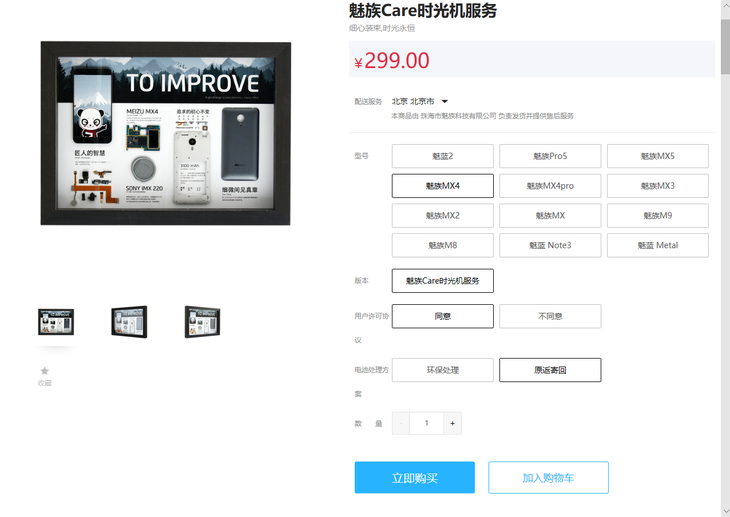Select the 魅蓝 Metal model option

[658, 245]
